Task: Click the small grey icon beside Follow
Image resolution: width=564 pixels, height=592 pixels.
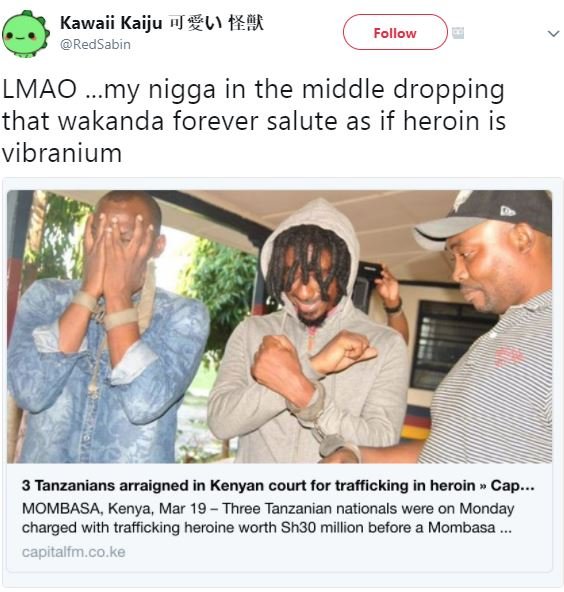Action: tap(458, 33)
